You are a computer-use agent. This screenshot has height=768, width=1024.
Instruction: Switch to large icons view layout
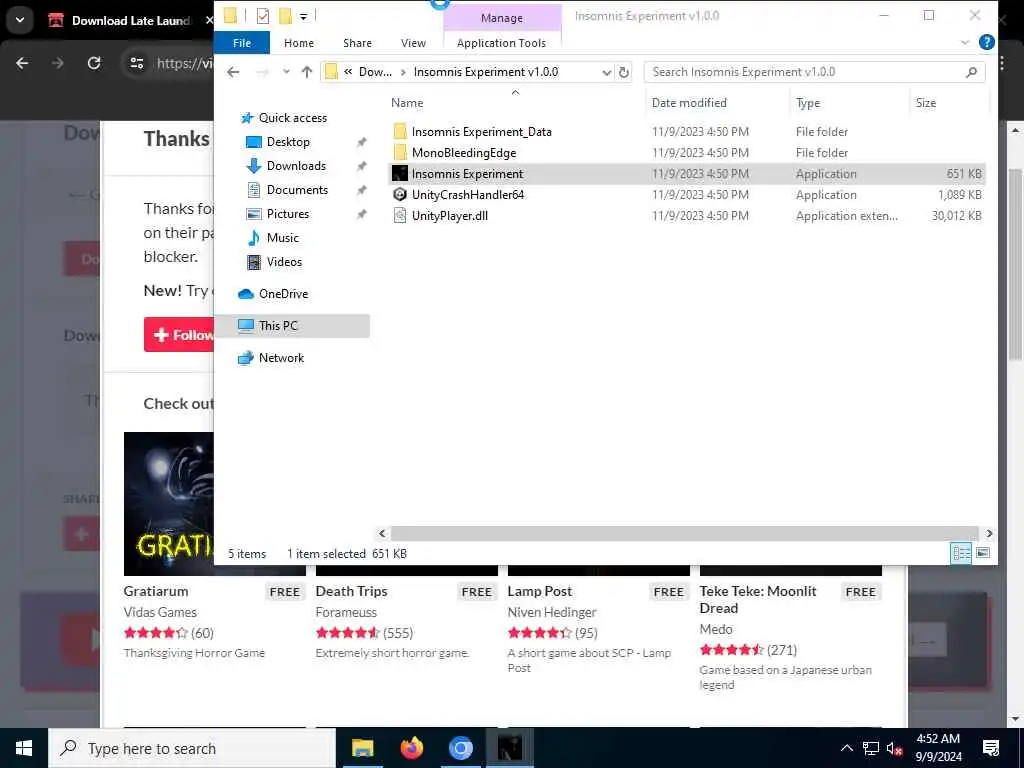click(983, 553)
